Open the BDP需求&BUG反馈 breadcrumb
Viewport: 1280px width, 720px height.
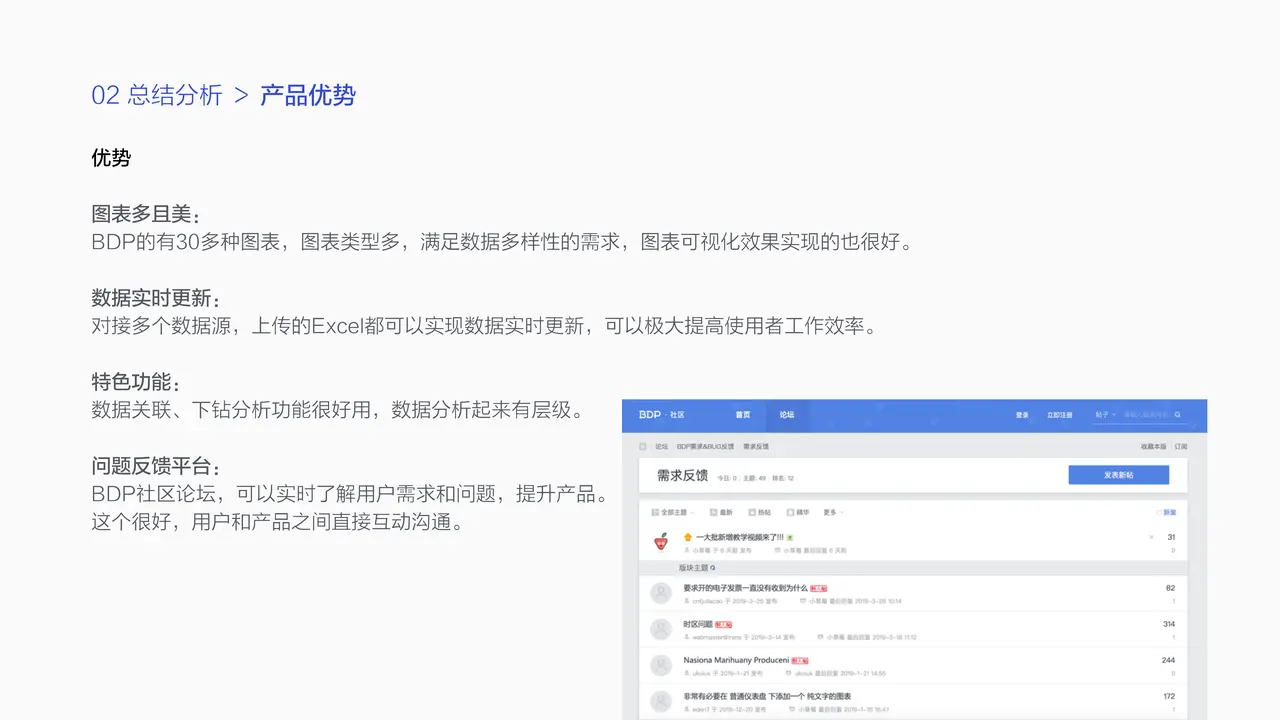point(705,447)
